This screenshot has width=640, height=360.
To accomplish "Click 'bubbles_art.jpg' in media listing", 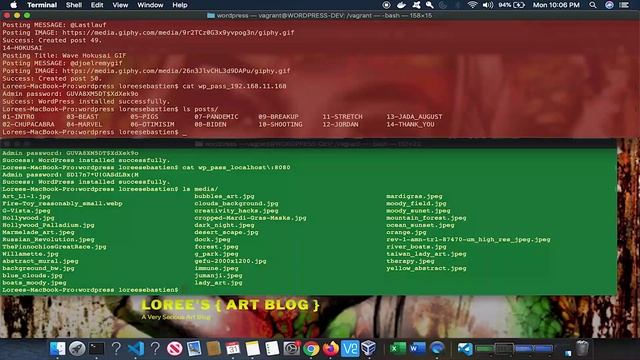I will (x=224, y=196).
